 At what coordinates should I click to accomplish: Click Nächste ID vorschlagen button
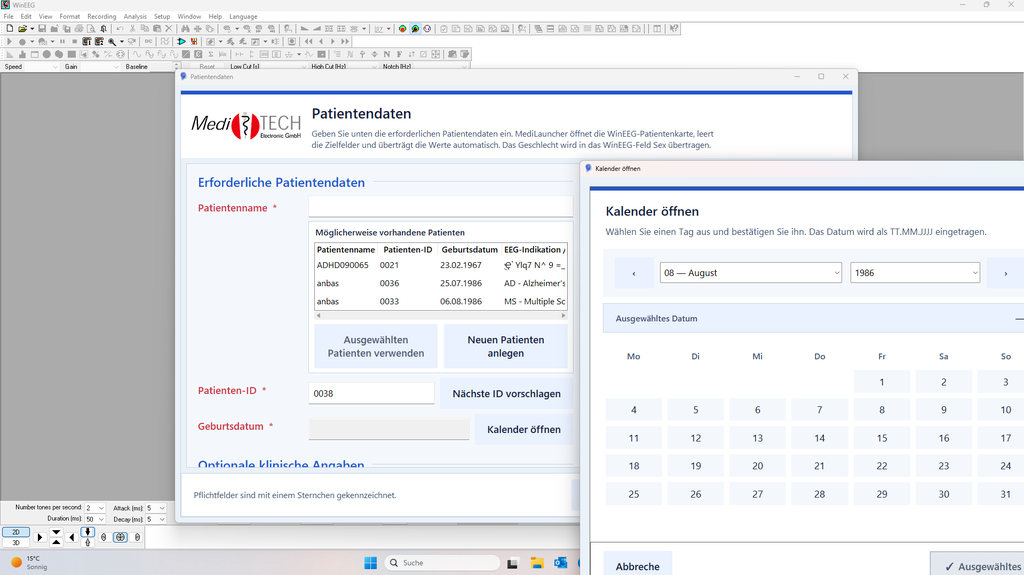[x=506, y=393]
